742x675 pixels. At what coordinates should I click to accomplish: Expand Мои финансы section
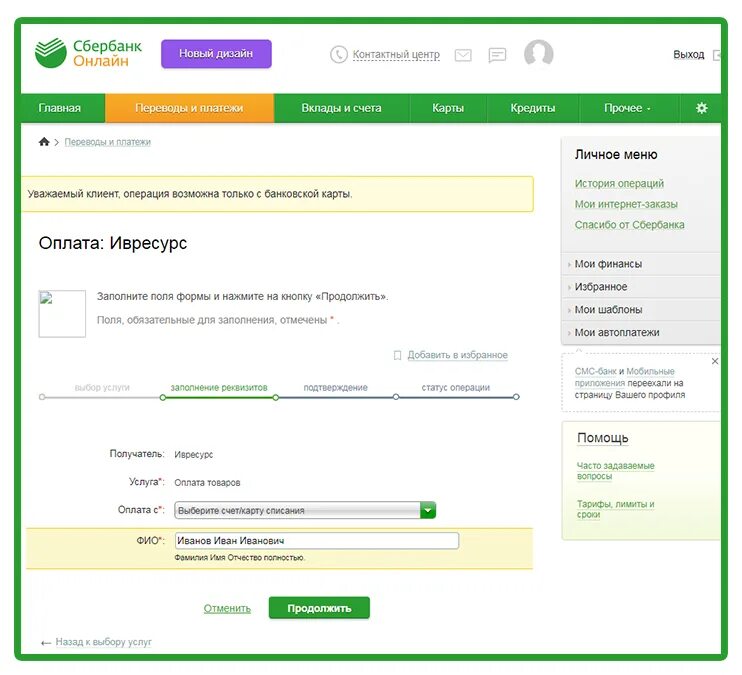click(608, 264)
